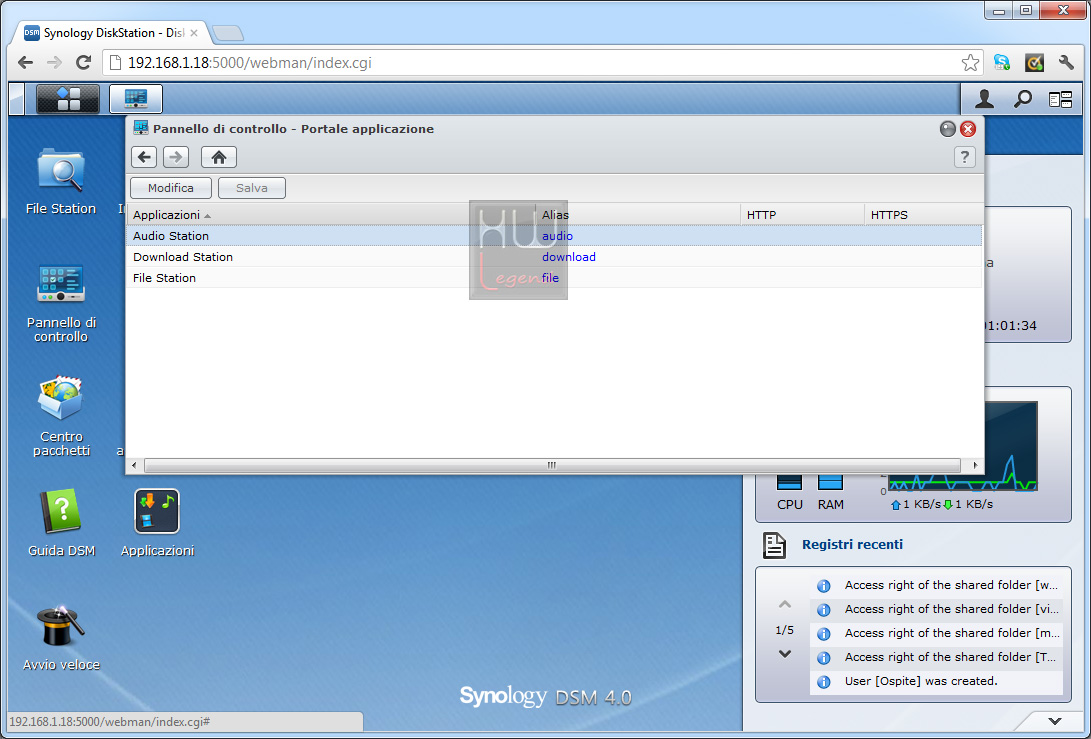
Task: Select log entry for shared folder [T...
Action: [937, 657]
